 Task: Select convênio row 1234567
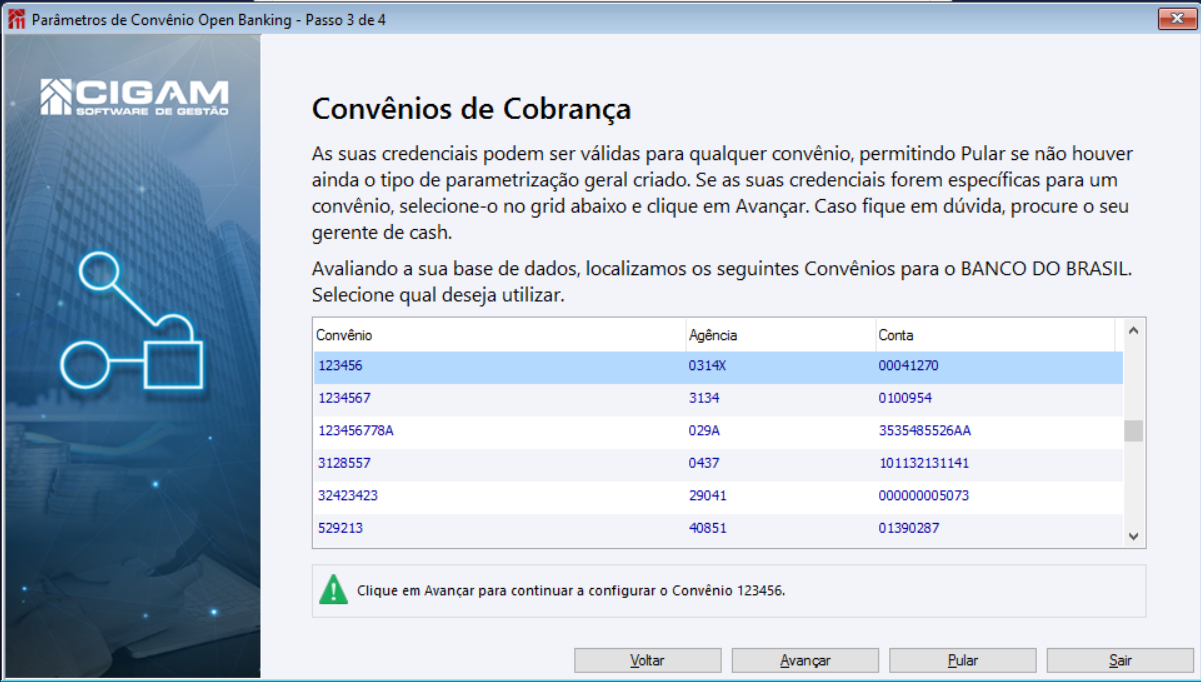pyautogui.click(x=345, y=399)
